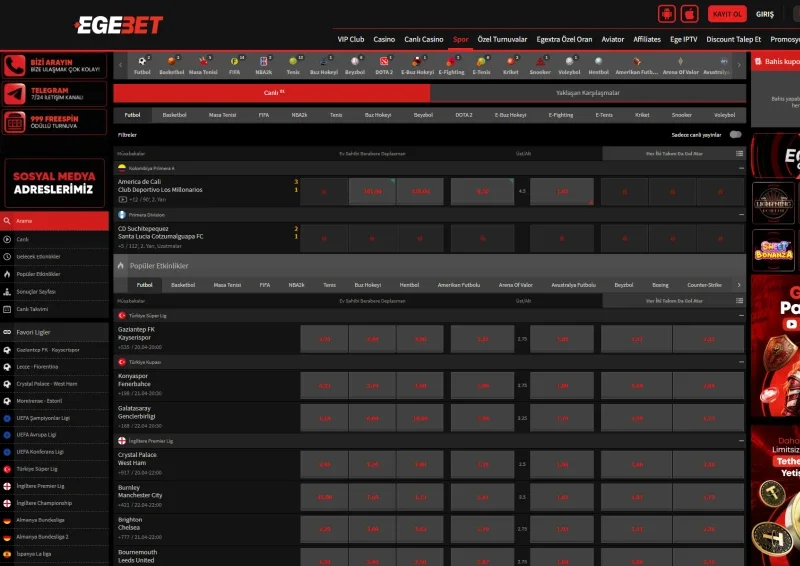Open the Galatasaray Genclerbirligi match
The width and height of the screenshot is (800, 566).
(x=137, y=412)
